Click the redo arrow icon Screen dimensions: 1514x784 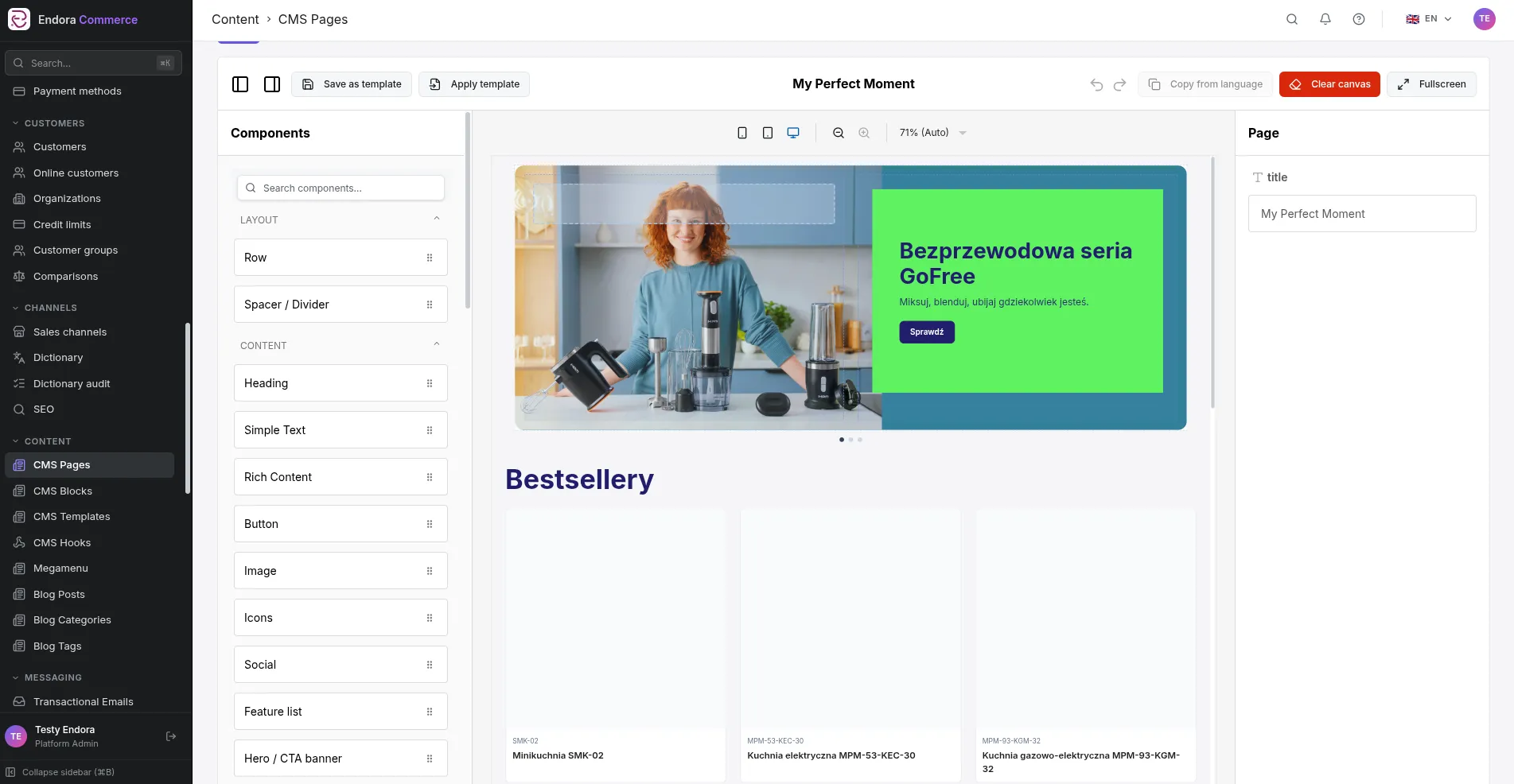[x=1119, y=84]
